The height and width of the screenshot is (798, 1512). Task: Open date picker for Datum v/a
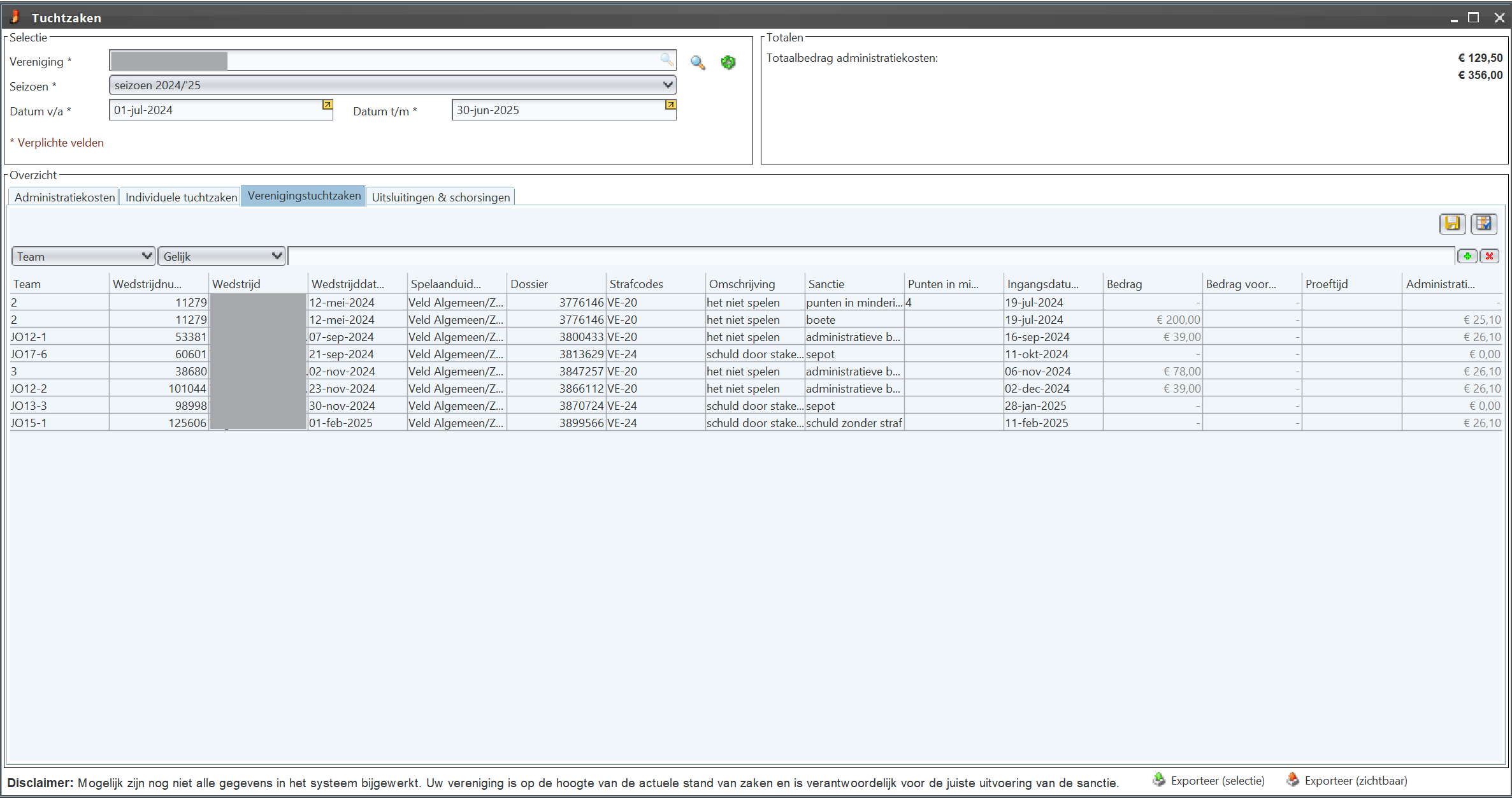click(x=327, y=105)
